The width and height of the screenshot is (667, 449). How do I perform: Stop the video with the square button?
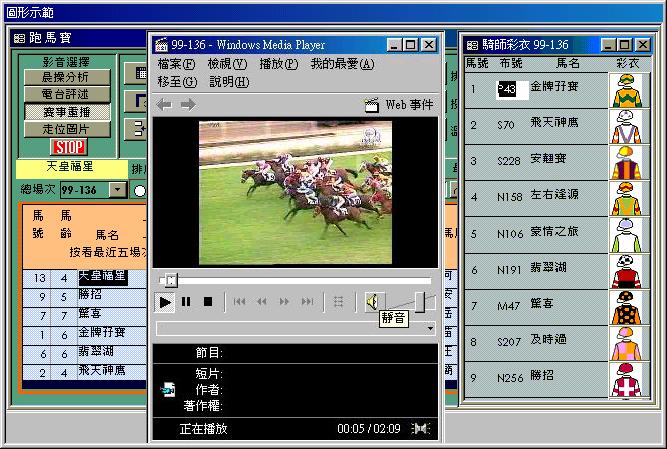pos(208,301)
